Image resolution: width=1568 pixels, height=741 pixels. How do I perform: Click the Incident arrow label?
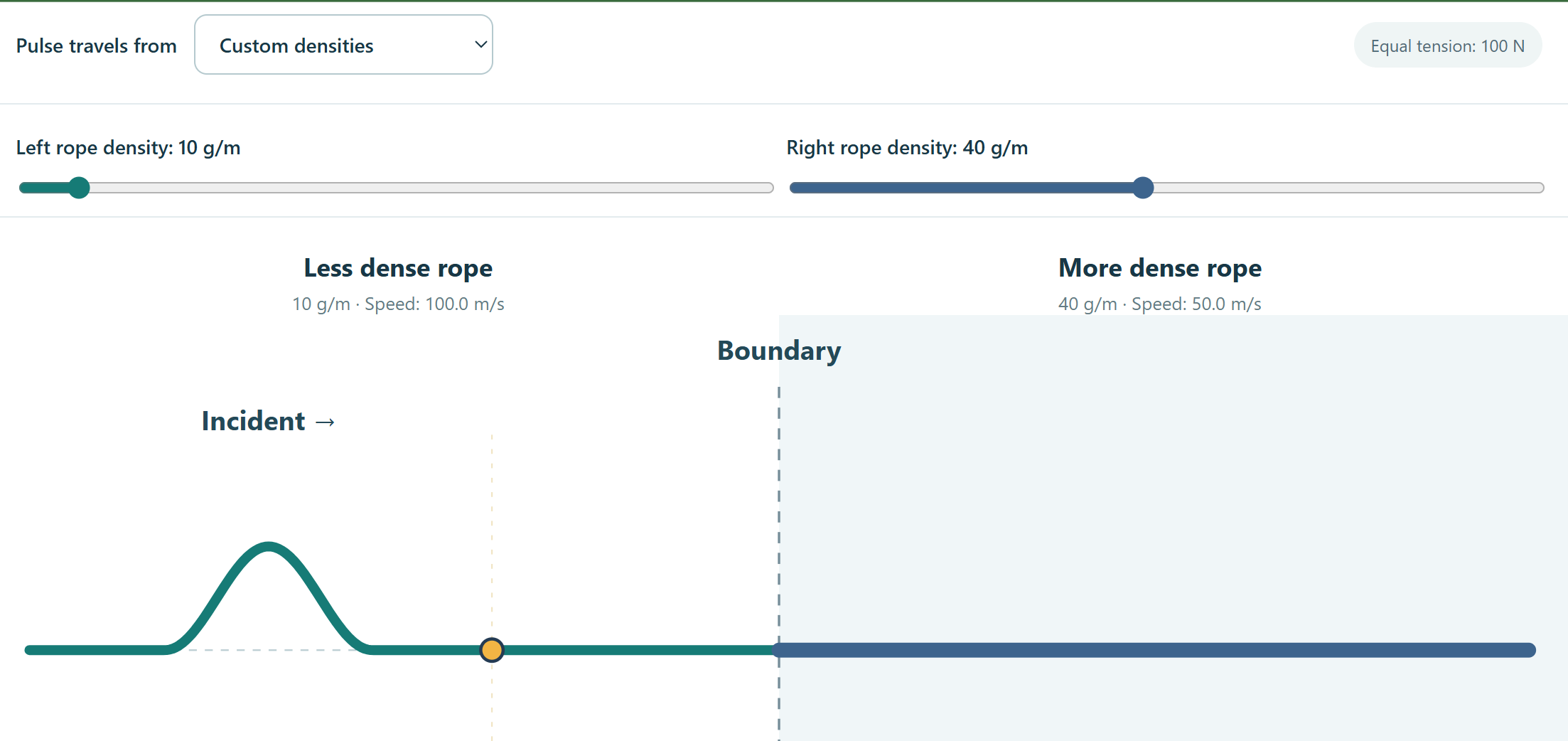coord(268,421)
